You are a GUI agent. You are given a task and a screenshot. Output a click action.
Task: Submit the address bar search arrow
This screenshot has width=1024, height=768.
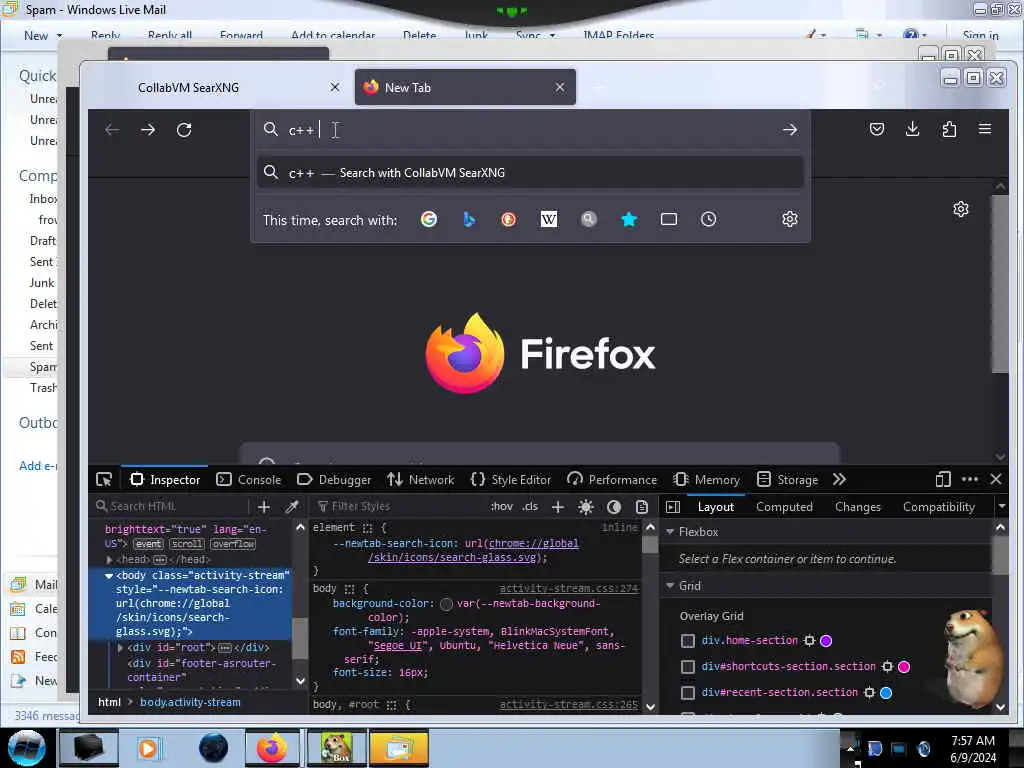pyautogui.click(x=790, y=129)
